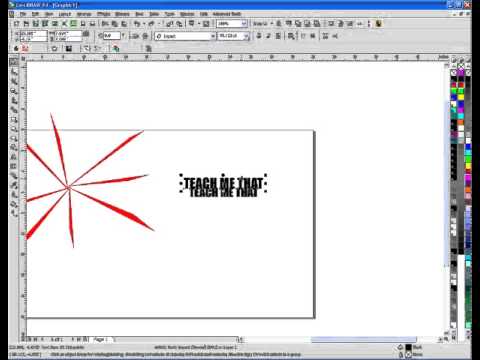The height and width of the screenshot is (360, 480).
Task: Select the Interactive Blend tool
Action: click(14, 176)
